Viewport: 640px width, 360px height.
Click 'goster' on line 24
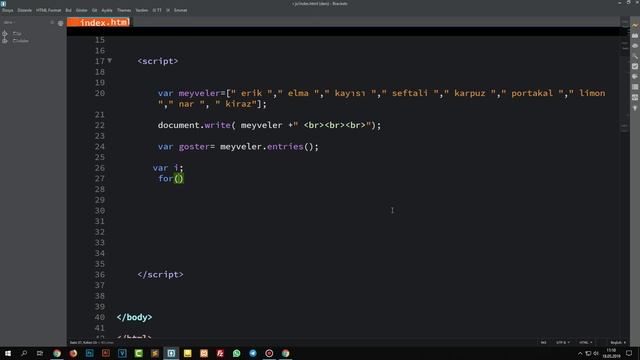coord(194,147)
